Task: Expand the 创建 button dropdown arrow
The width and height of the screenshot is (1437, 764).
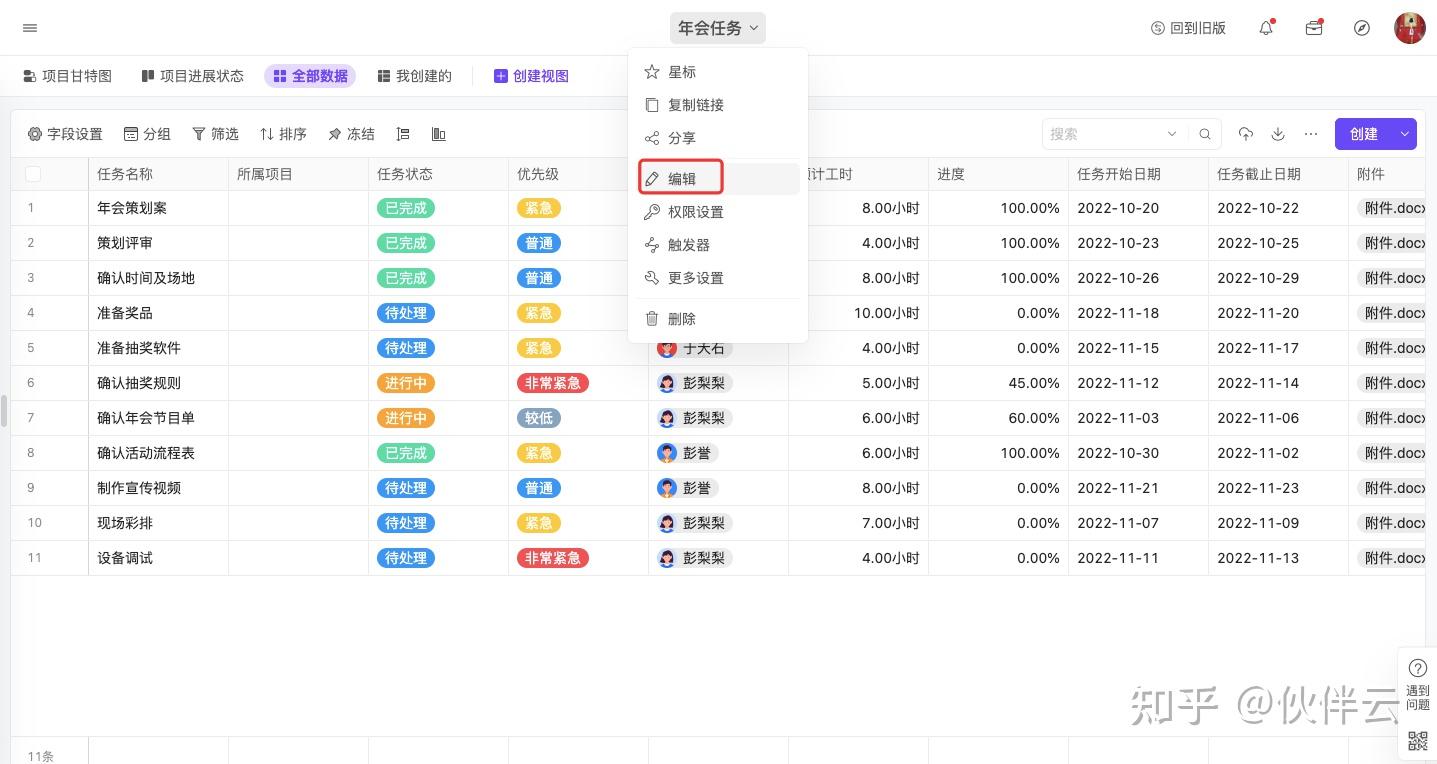Action: coord(1404,134)
